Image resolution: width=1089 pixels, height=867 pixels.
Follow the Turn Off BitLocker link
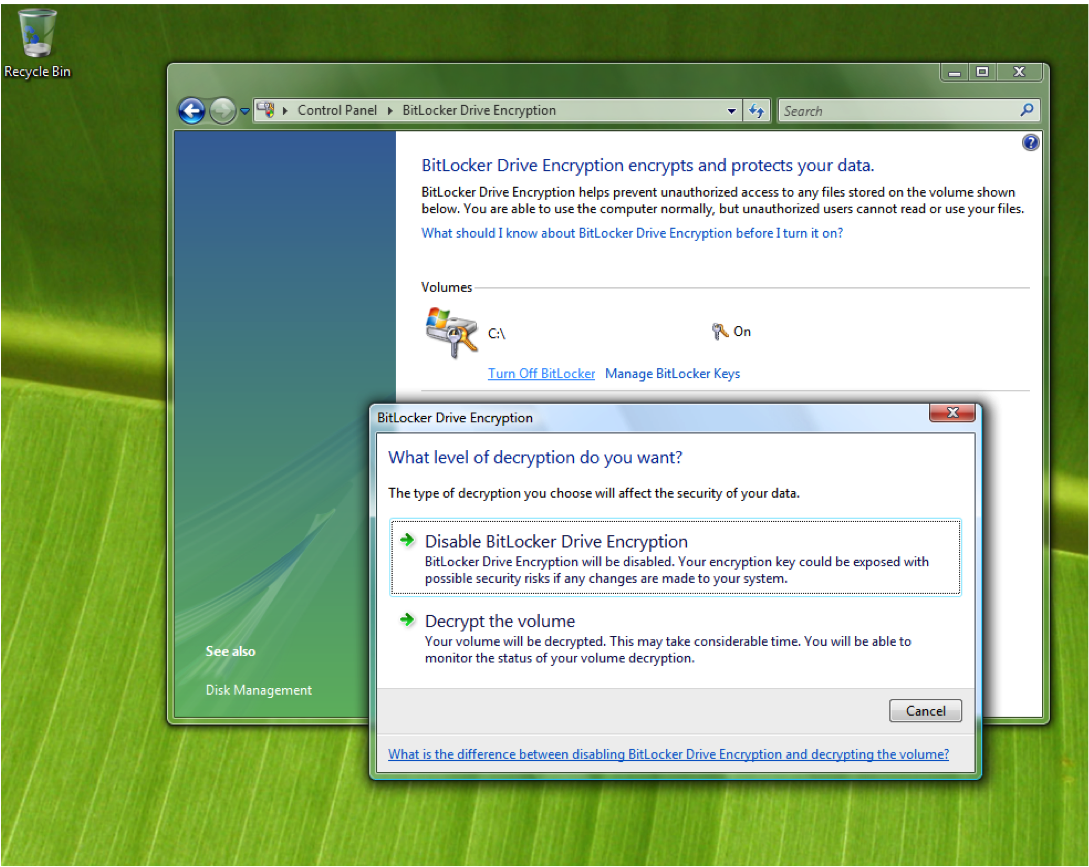(x=541, y=374)
